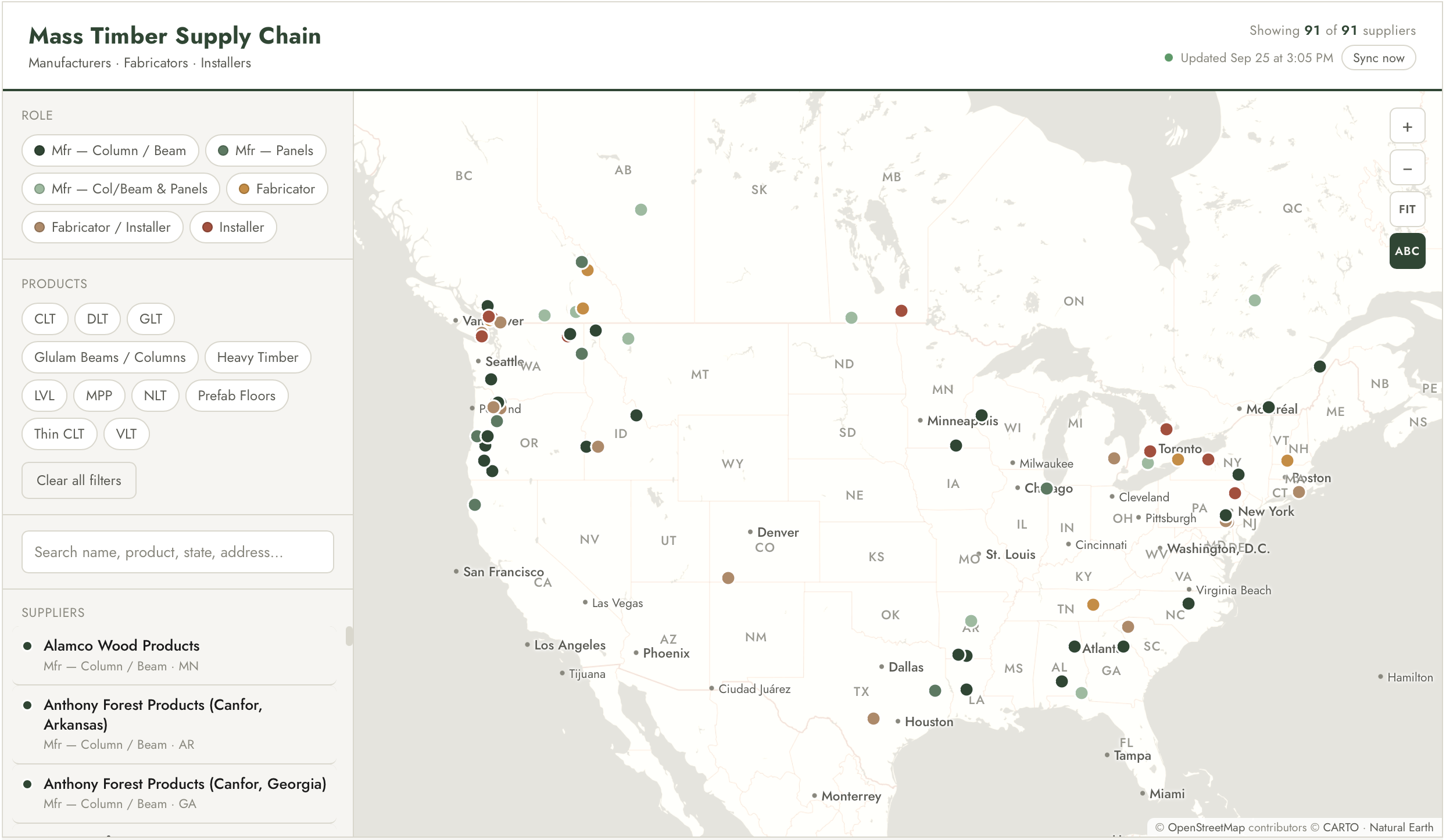Toggle the Mfr — Column / Beam role filter
The width and height of the screenshot is (1446, 840).
[110, 150]
